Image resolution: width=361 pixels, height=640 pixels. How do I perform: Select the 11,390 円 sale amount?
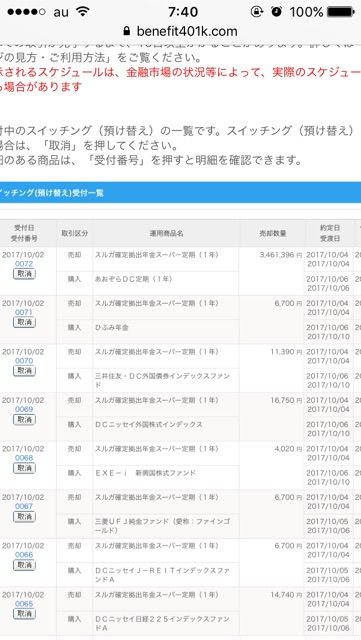tap(286, 352)
